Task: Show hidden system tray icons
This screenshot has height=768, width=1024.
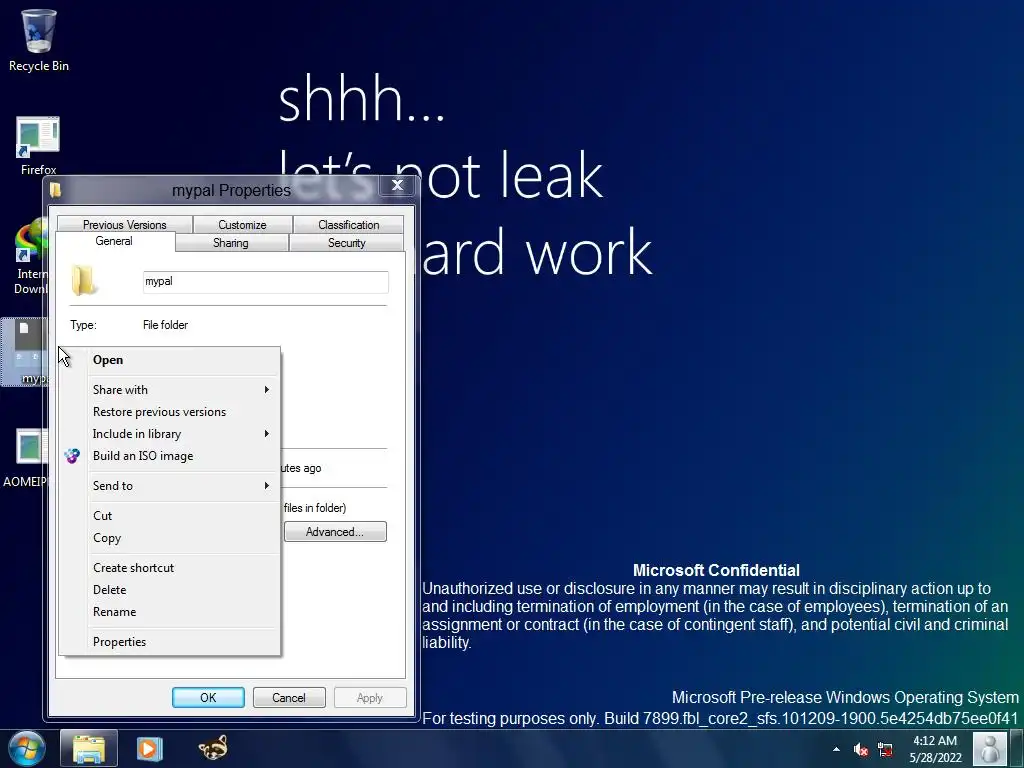Action: point(836,749)
